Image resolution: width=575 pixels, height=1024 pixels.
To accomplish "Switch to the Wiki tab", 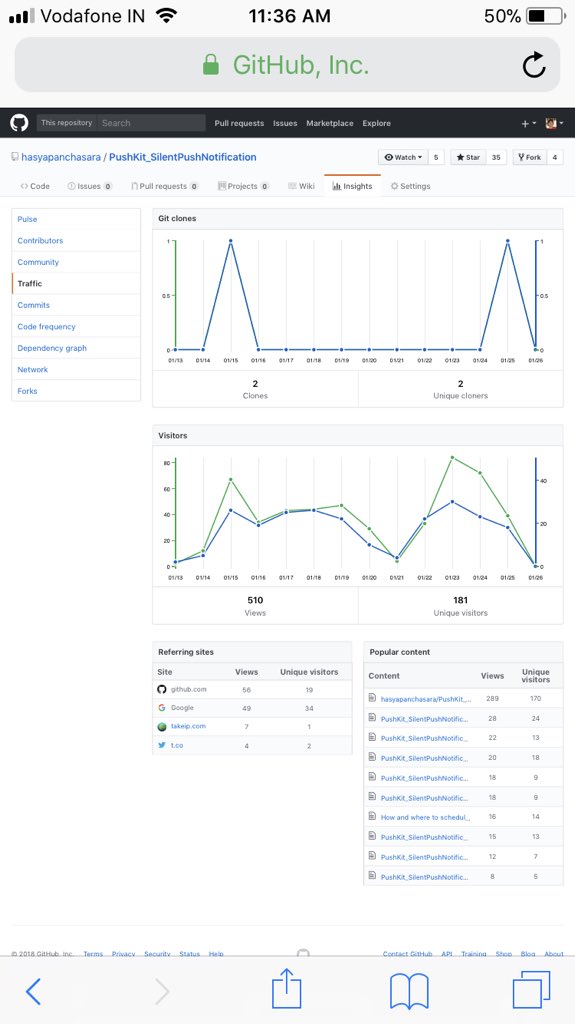I will (301, 186).
